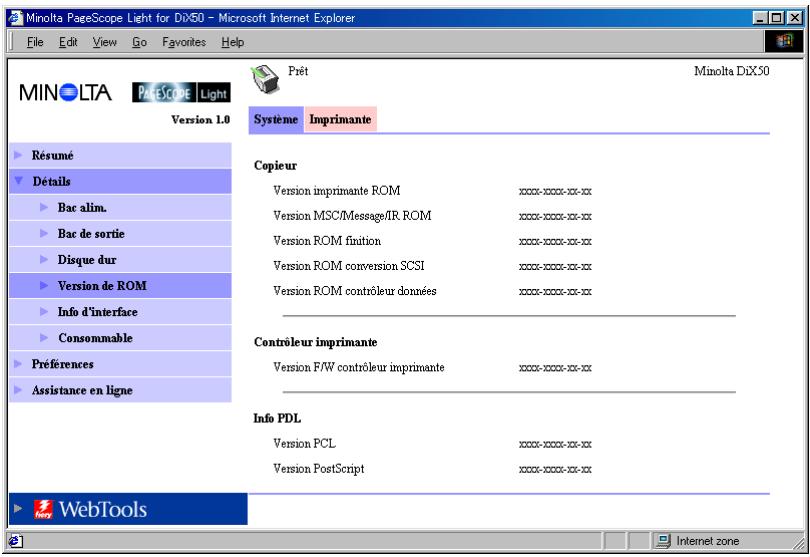Click Version ROM contrôleur données label

[355, 291]
